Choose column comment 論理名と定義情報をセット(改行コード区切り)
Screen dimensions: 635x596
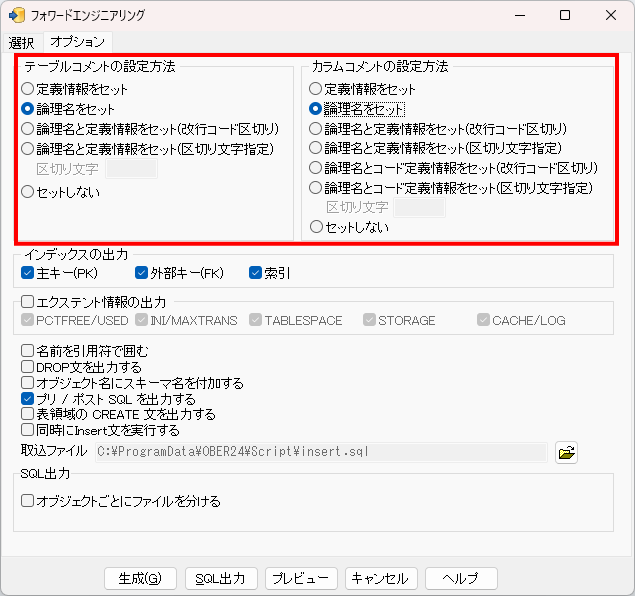pos(315,129)
